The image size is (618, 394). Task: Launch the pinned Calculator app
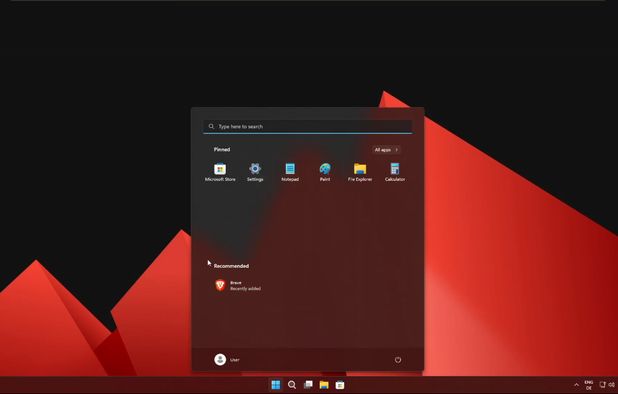coord(395,172)
